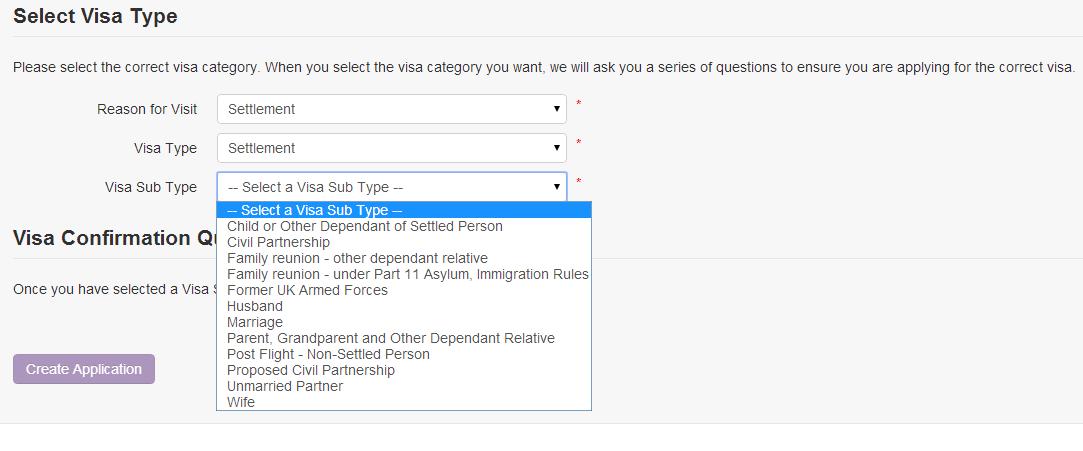Pick Parent, Grandparent and Other Dependant Relative
This screenshot has height=451, width=1083.
point(390,338)
